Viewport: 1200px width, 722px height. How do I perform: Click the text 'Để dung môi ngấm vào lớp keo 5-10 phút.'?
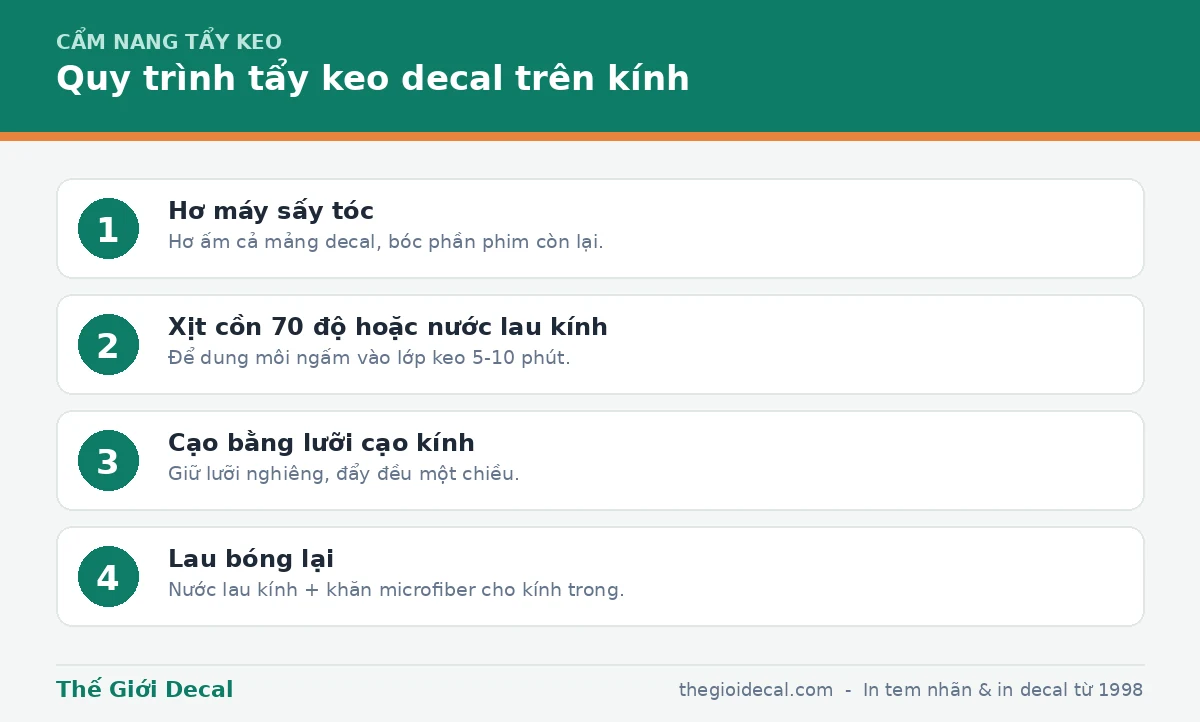pos(369,358)
